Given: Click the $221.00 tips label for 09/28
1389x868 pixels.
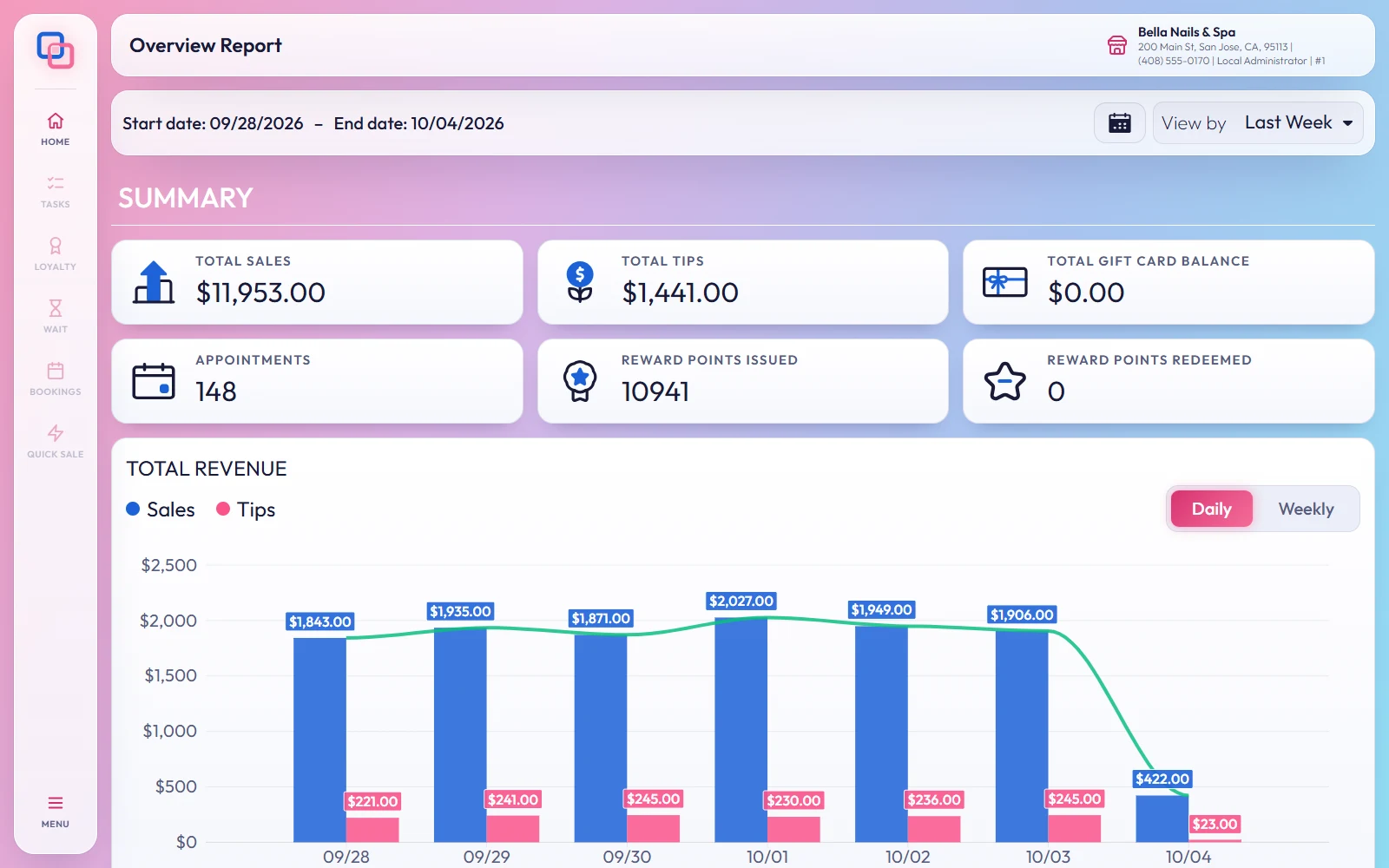Looking at the screenshot, I should point(372,801).
